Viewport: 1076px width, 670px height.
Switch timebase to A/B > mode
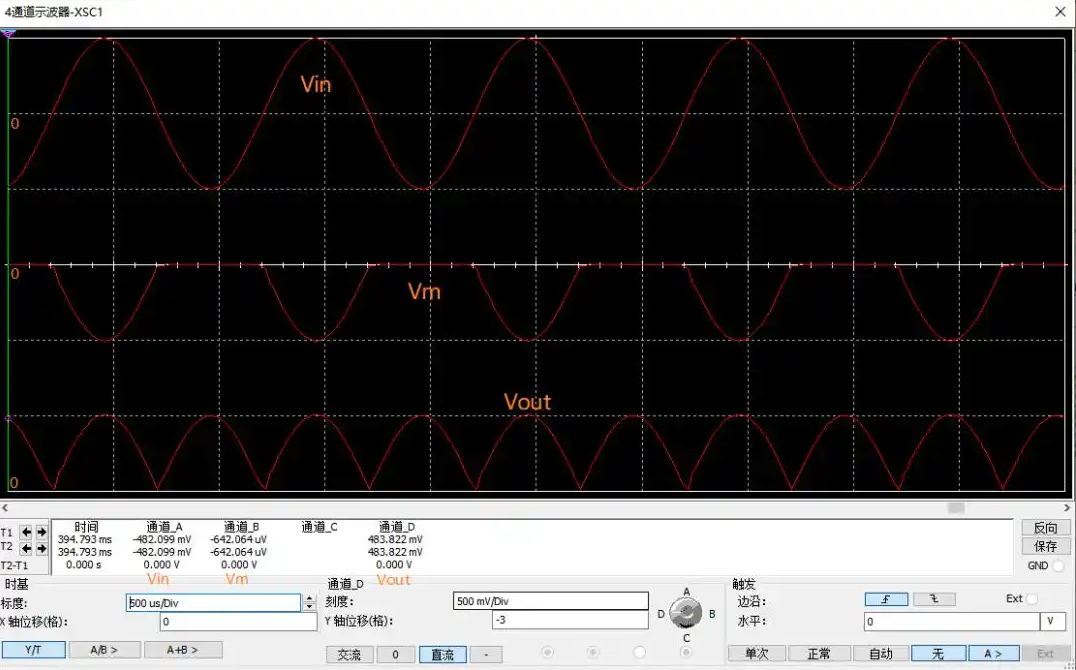pos(104,649)
